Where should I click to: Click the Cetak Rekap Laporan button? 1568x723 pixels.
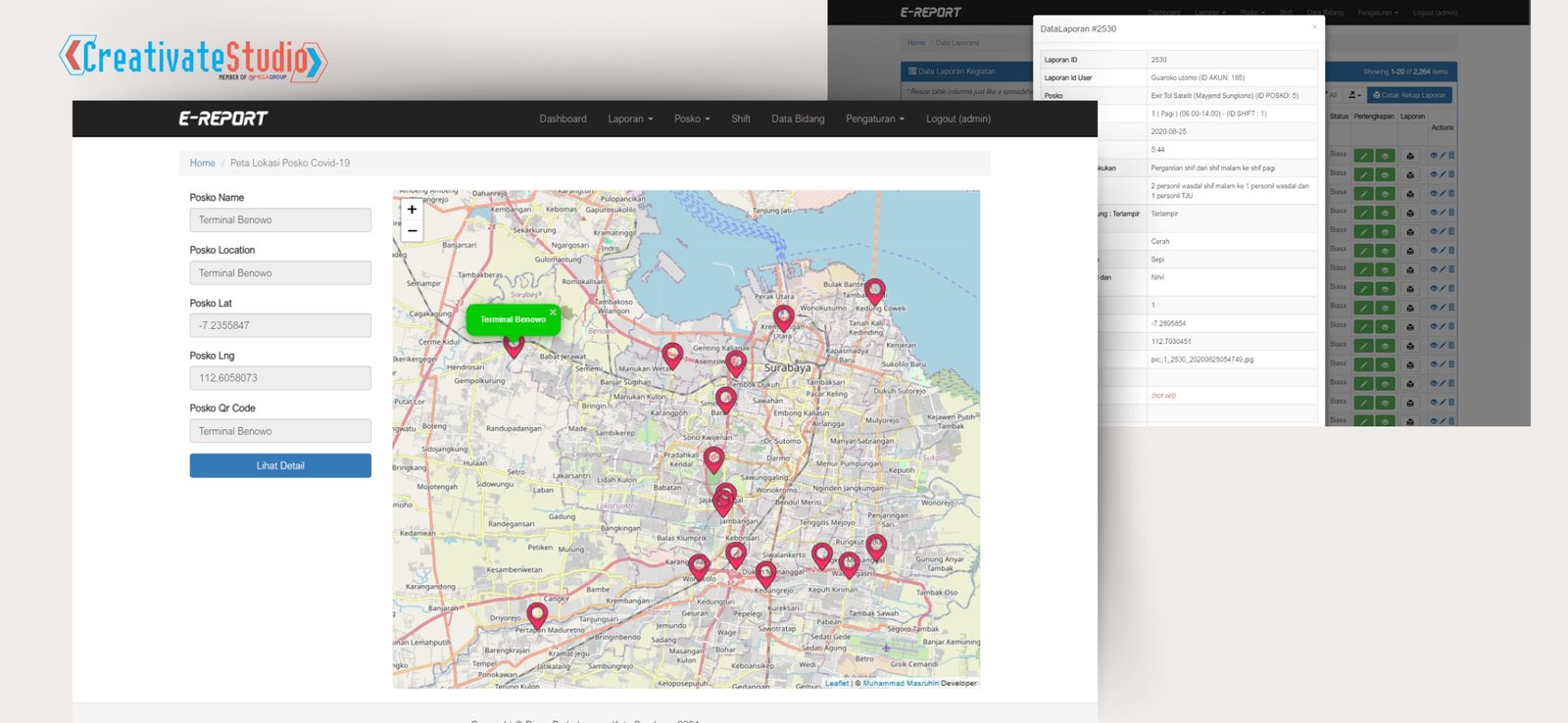[1409, 95]
